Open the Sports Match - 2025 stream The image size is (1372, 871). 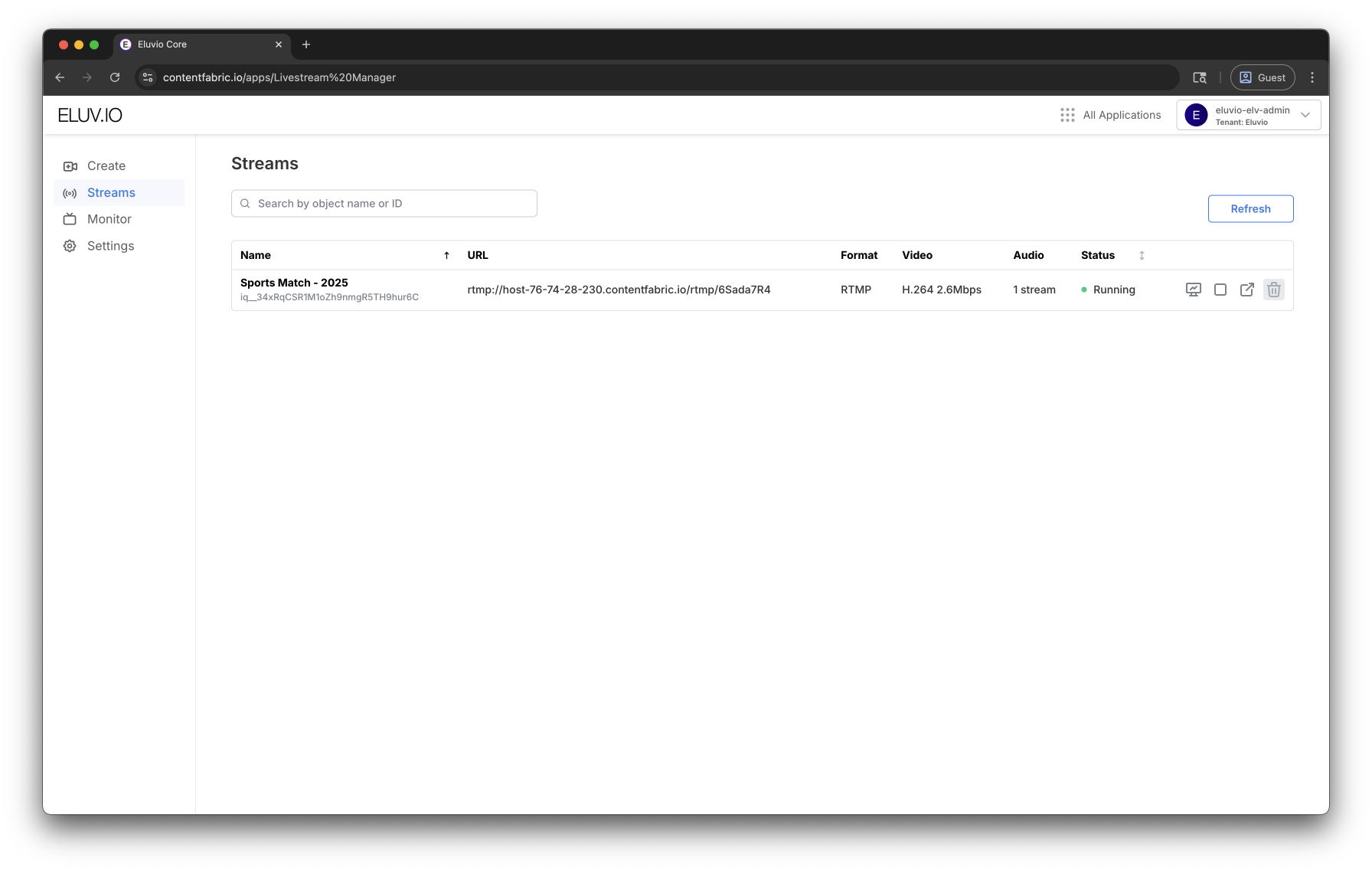point(294,283)
